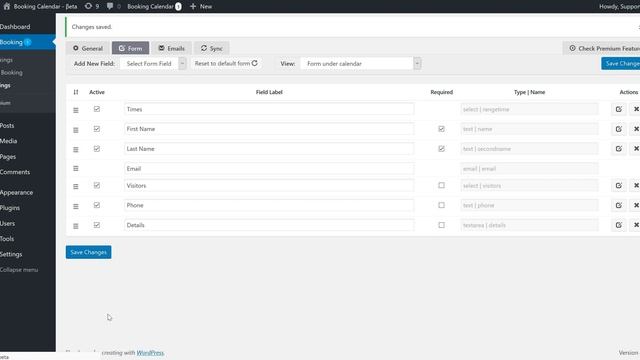Grab the drag handle of the Last Name row

coord(76,150)
